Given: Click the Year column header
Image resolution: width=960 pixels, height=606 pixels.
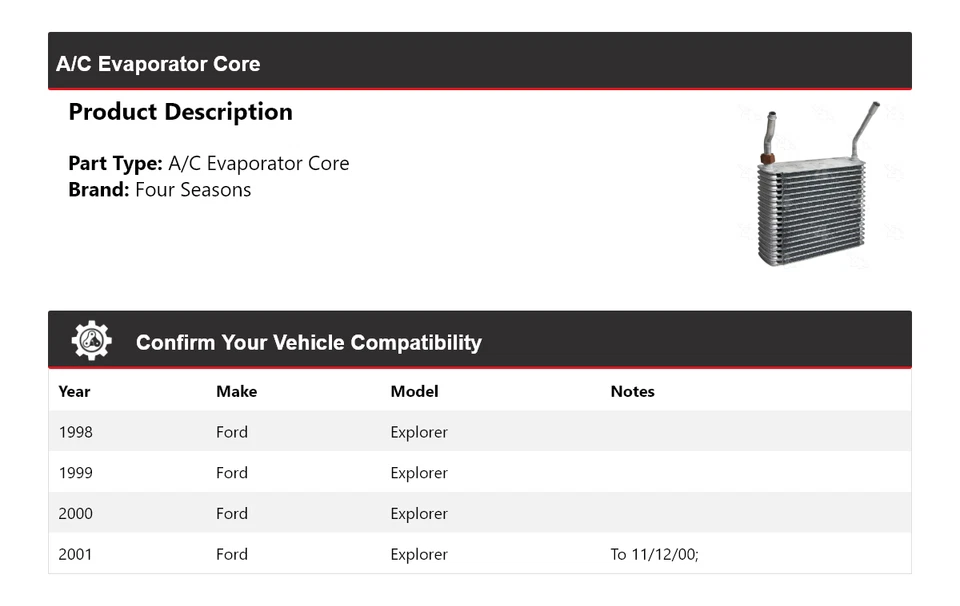Looking at the screenshot, I should click(74, 392).
